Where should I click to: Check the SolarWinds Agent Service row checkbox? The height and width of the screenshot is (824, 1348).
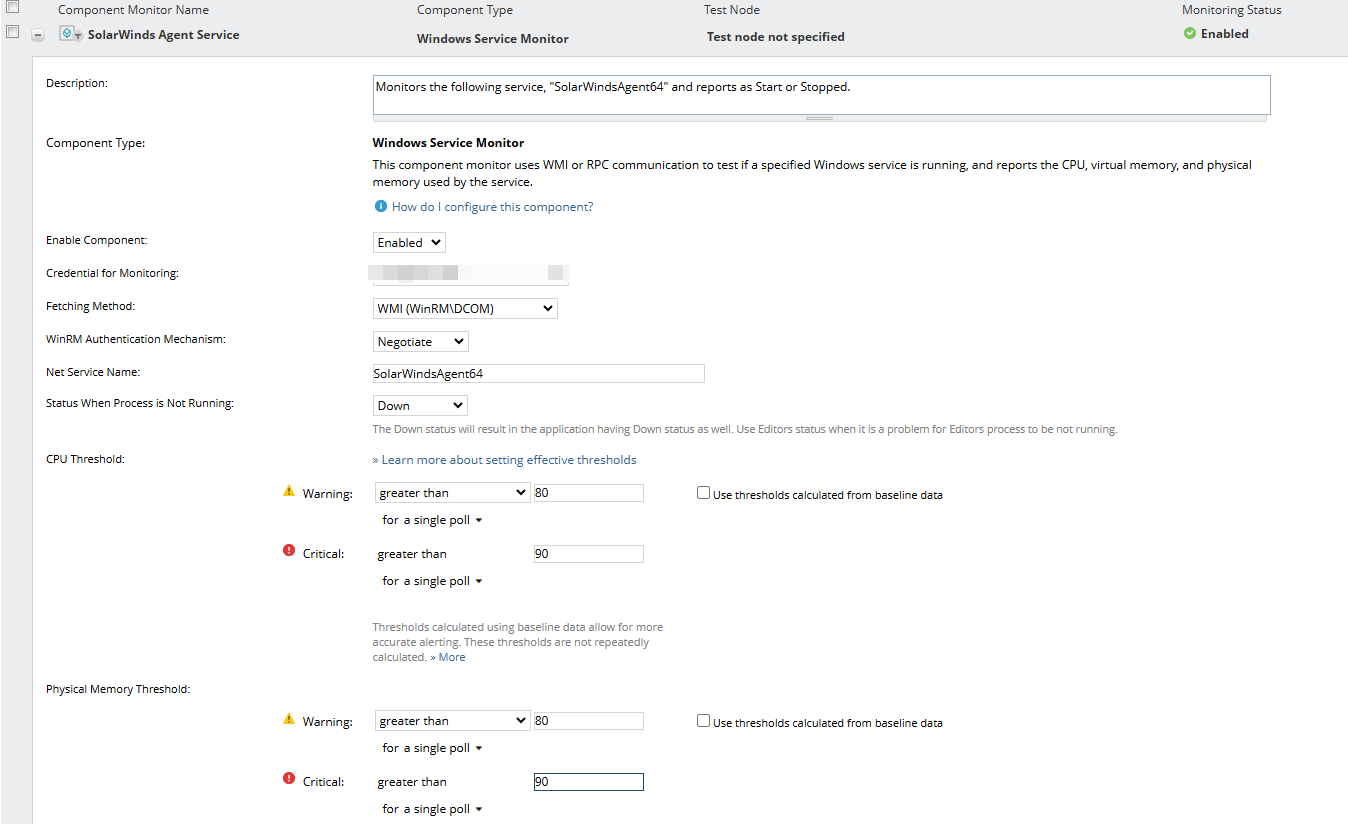click(x=13, y=32)
